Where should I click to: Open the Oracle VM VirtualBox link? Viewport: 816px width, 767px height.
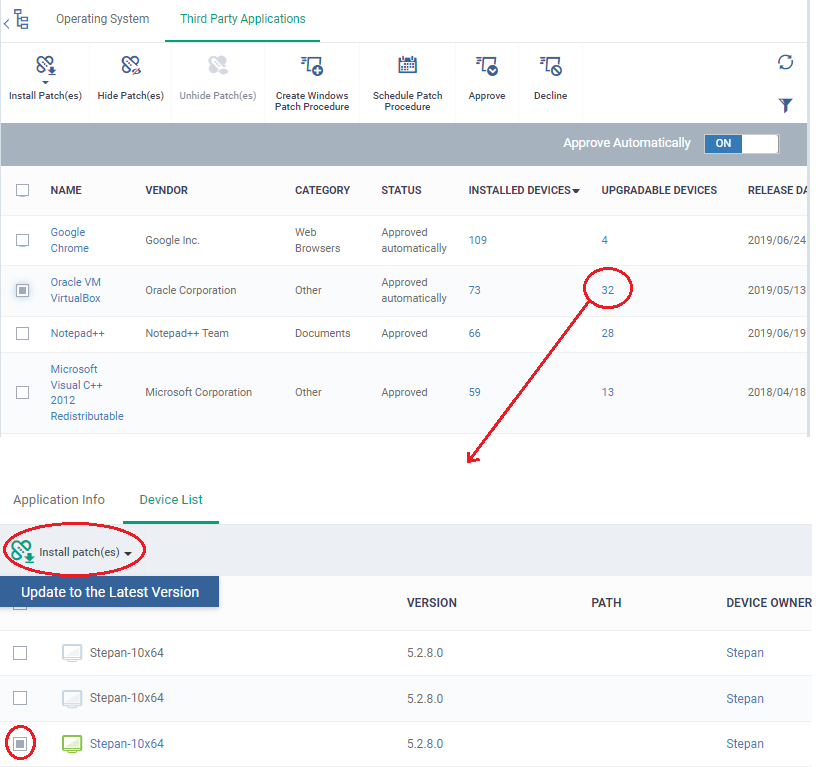point(75,290)
